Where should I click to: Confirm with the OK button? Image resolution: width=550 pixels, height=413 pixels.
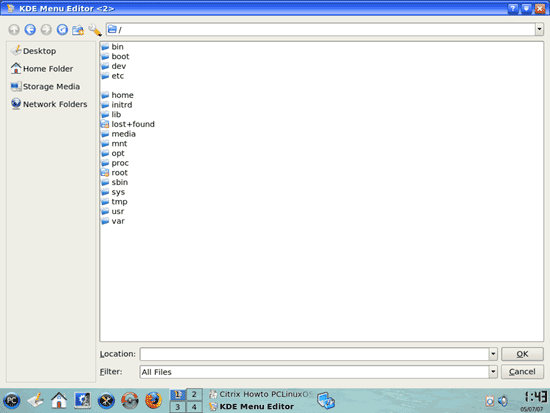coord(522,354)
